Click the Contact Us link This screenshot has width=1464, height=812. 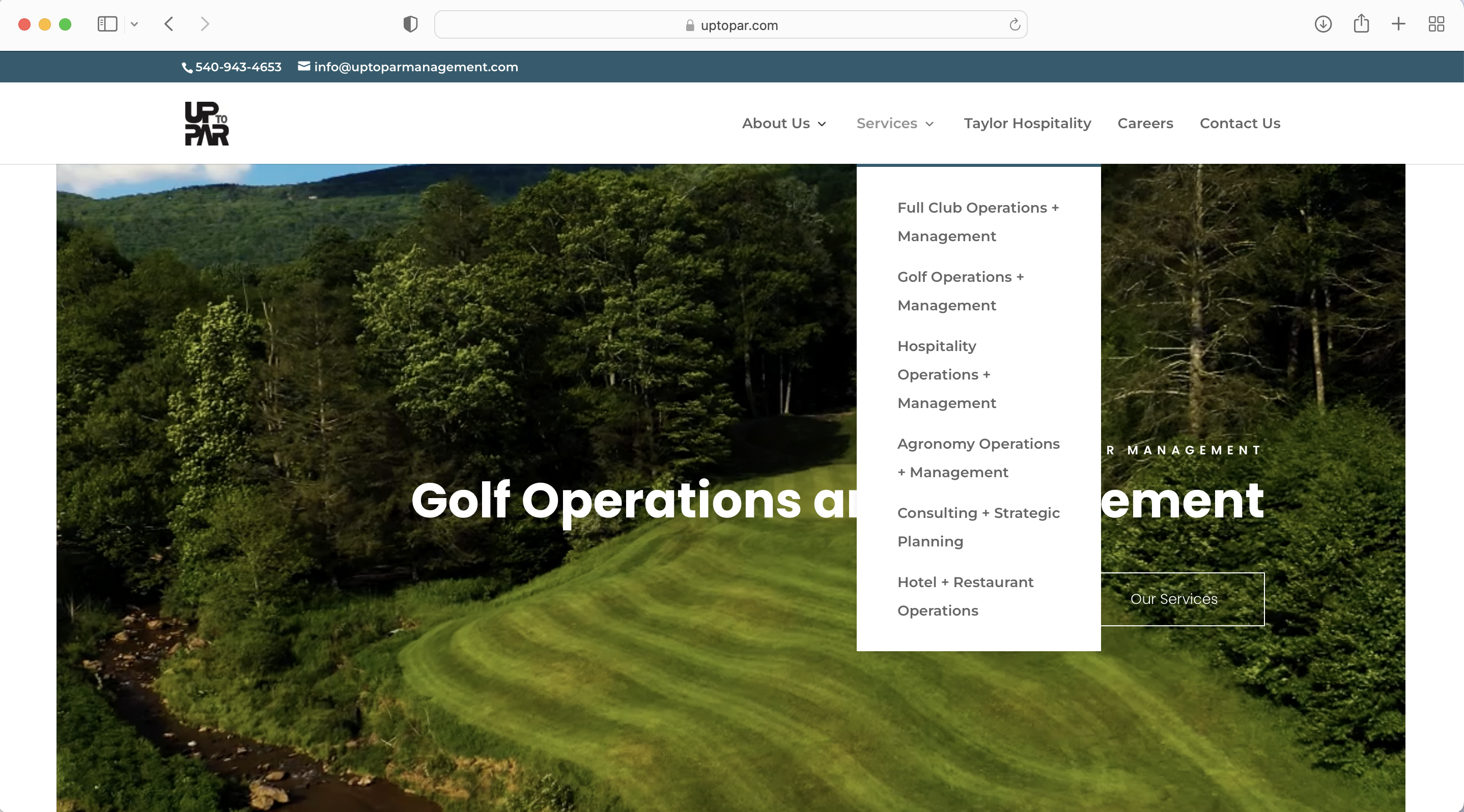tap(1239, 123)
